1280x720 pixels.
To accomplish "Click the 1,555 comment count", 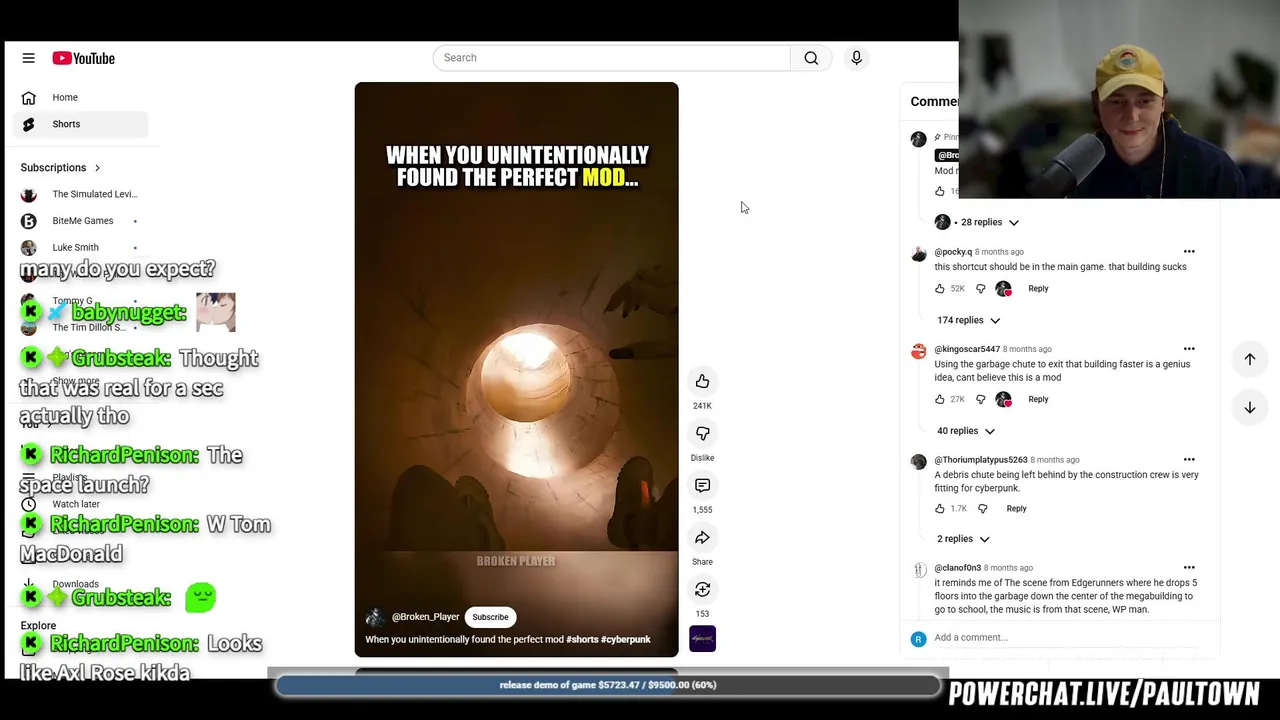I will pyautogui.click(x=702, y=510).
